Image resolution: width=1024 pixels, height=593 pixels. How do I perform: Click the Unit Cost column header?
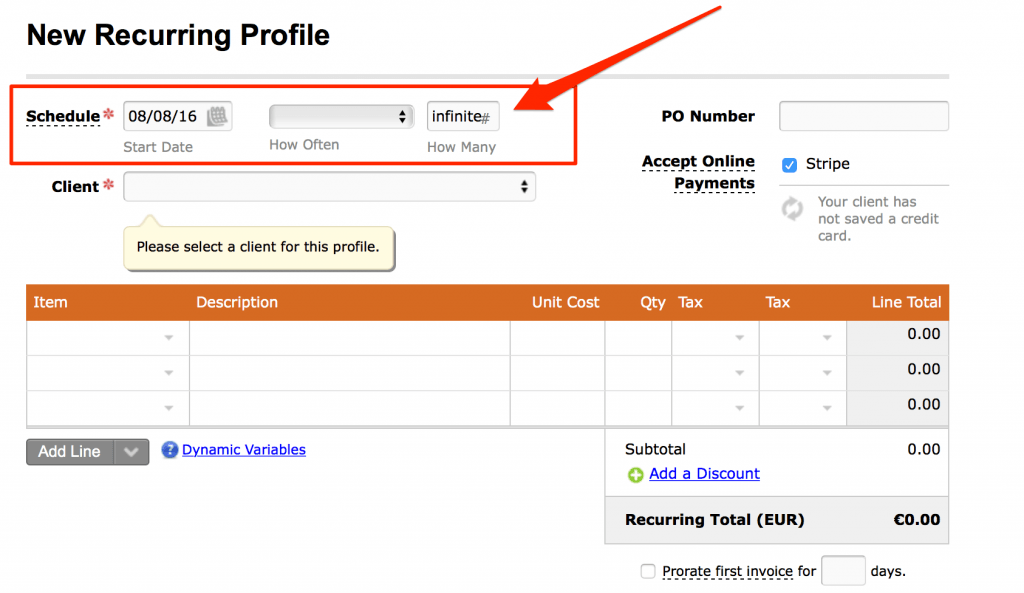click(x=566, y=302)
